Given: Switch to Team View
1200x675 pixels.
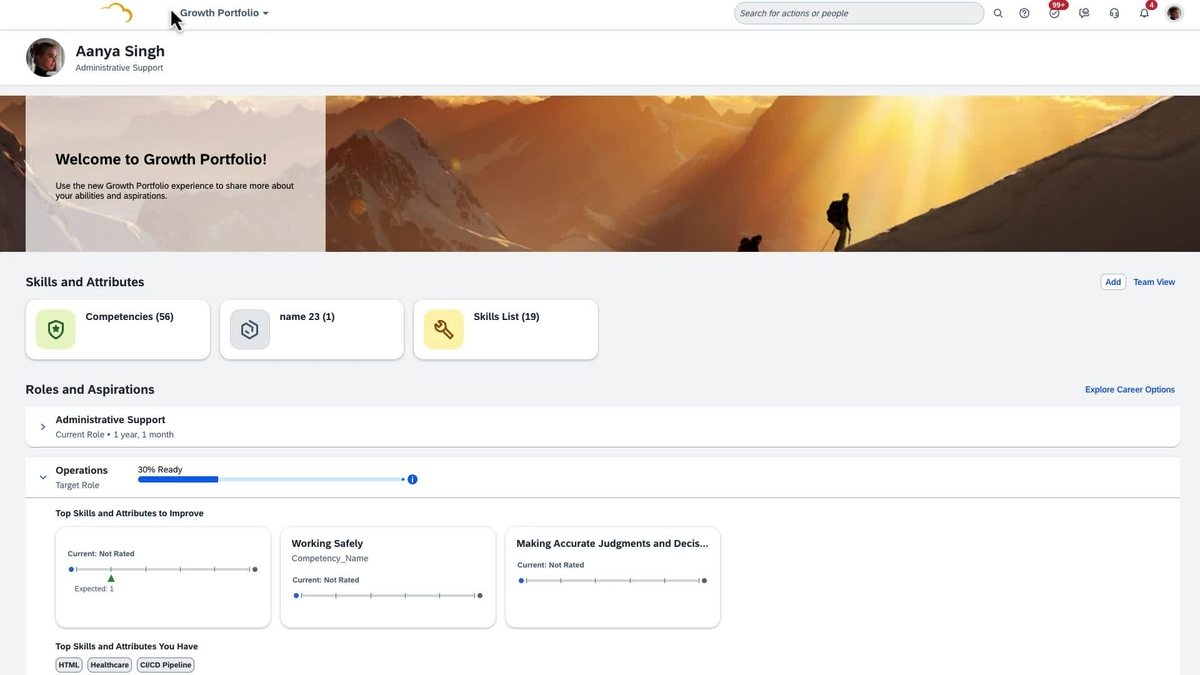Looking at the screenshot, I should coord(1153,282).
